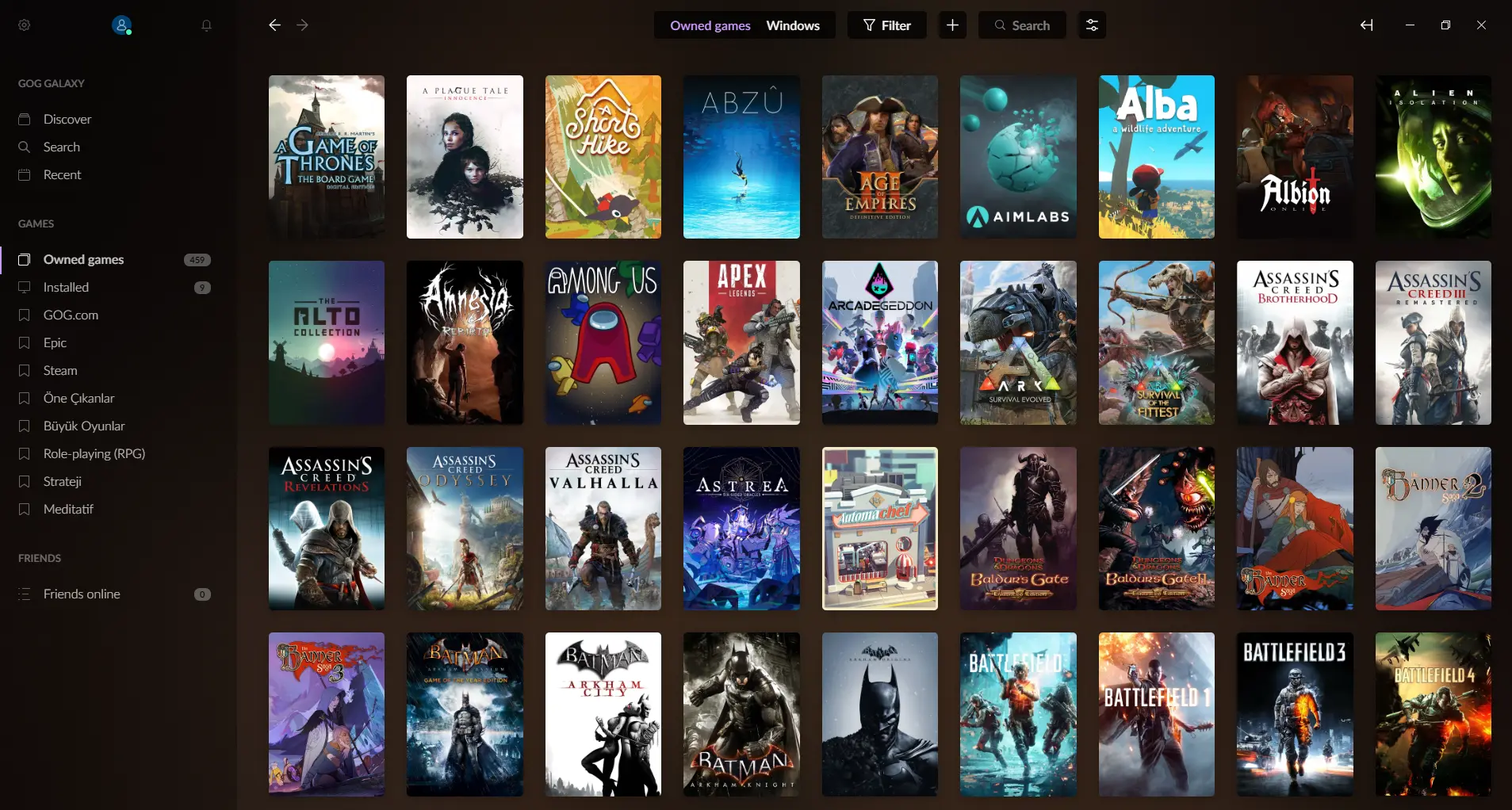Open Baldur's Gate Enhanced Edition cover
The height and width of the screenshot is (810, 1512).
pyautogui.click(x=1018, y=529)
